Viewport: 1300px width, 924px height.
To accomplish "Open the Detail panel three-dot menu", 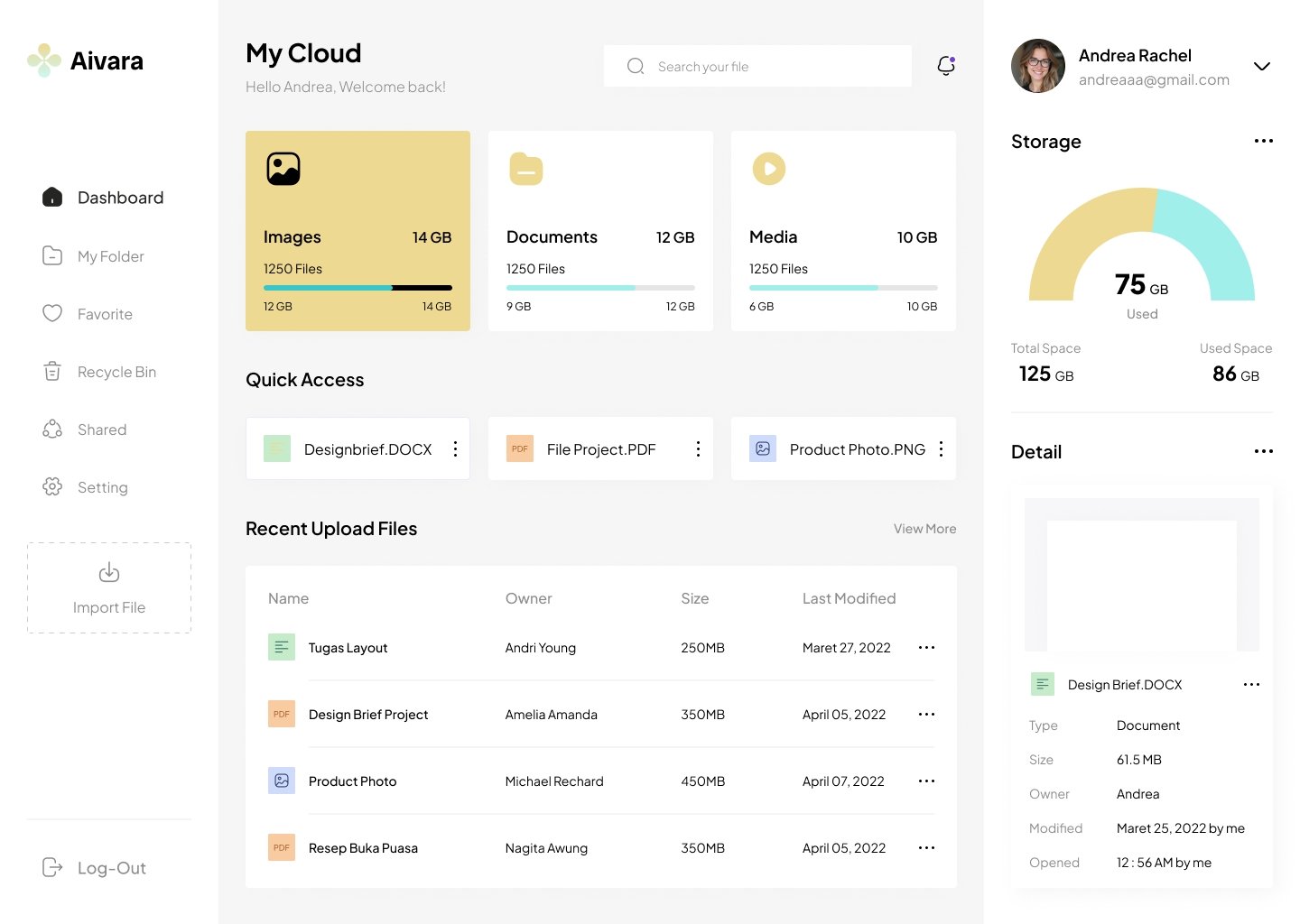I will click(1263, 451).
